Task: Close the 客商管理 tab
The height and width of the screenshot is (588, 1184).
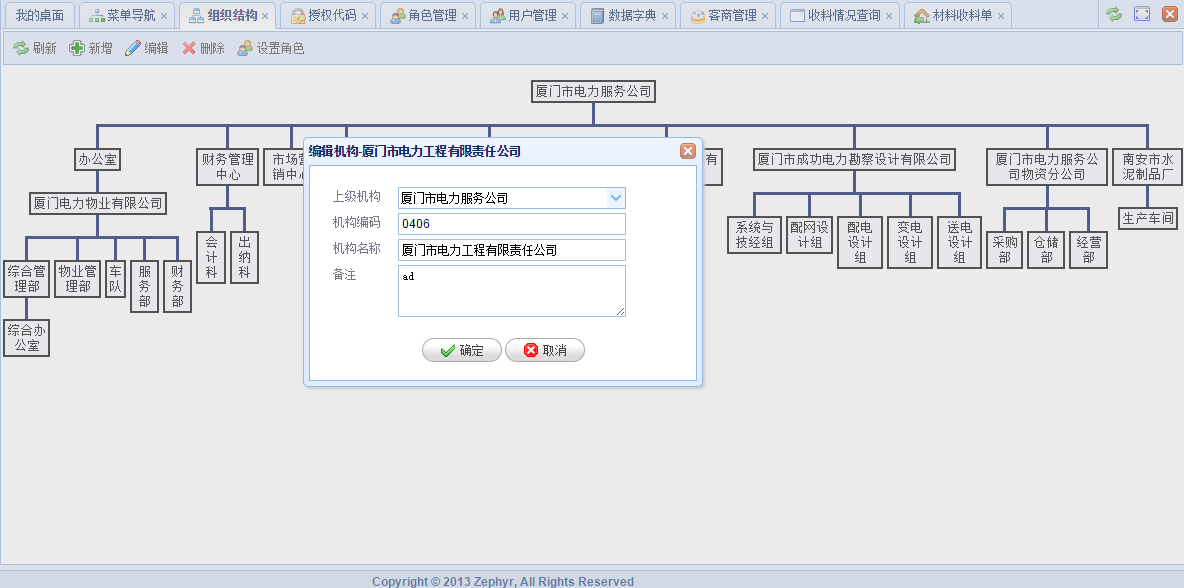Action: point(765,16)
